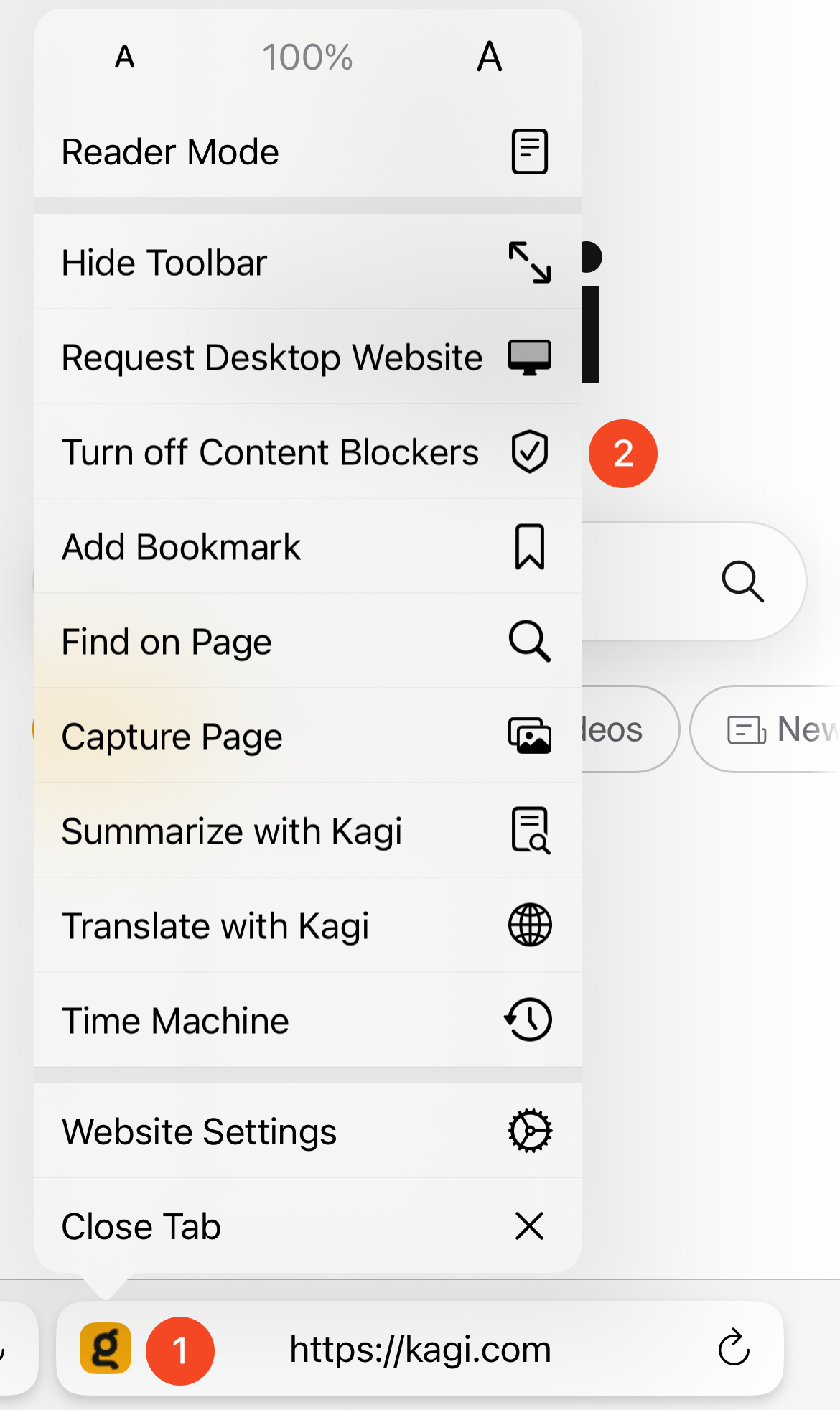Tap the Kagi g icon in address bar
840x1410 pixels.
point(106,1348)
